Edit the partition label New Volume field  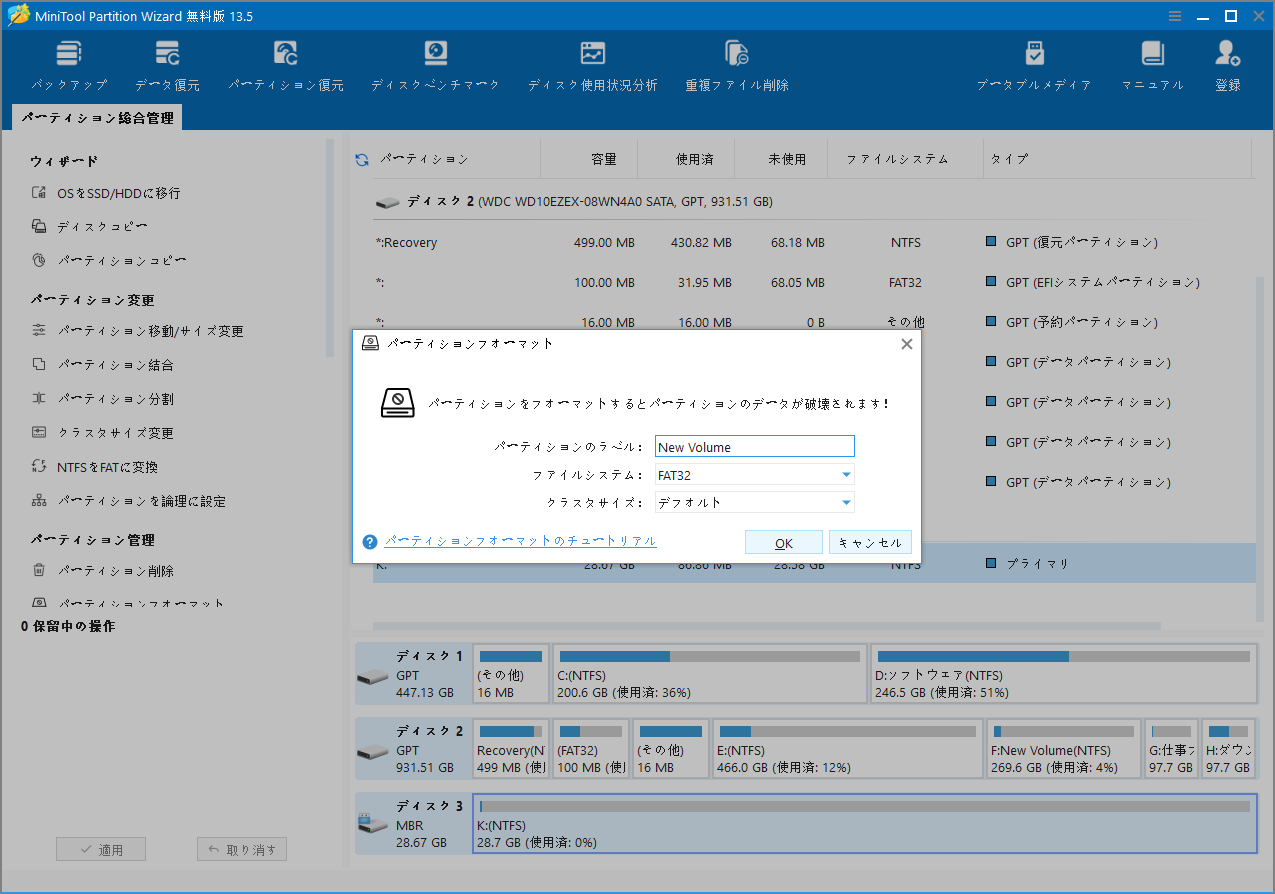pyautogui.click(x=754, y=446)
